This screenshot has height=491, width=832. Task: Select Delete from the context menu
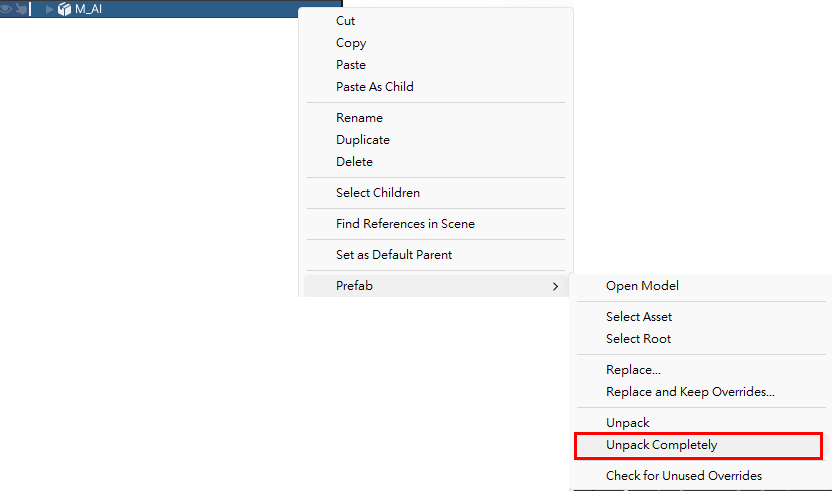tap(354, 161)
